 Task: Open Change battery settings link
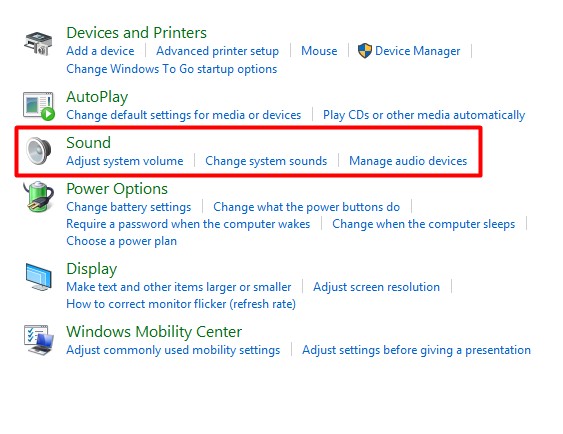point(129,207)
